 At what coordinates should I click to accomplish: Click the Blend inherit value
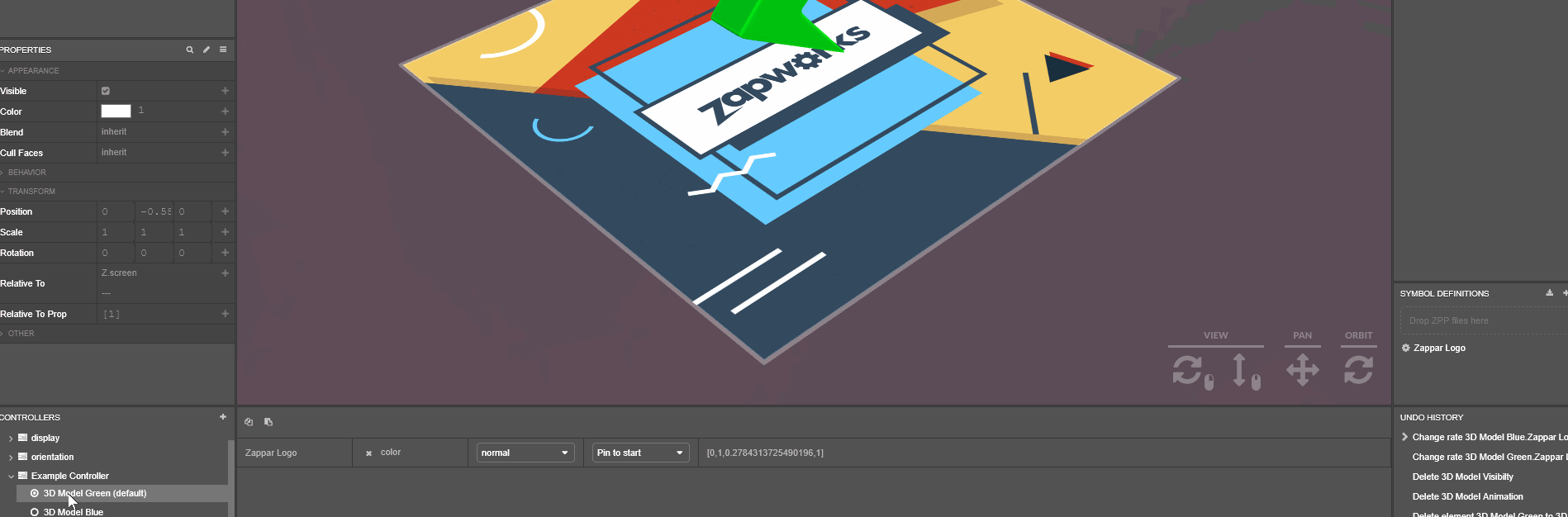(114, 132)
